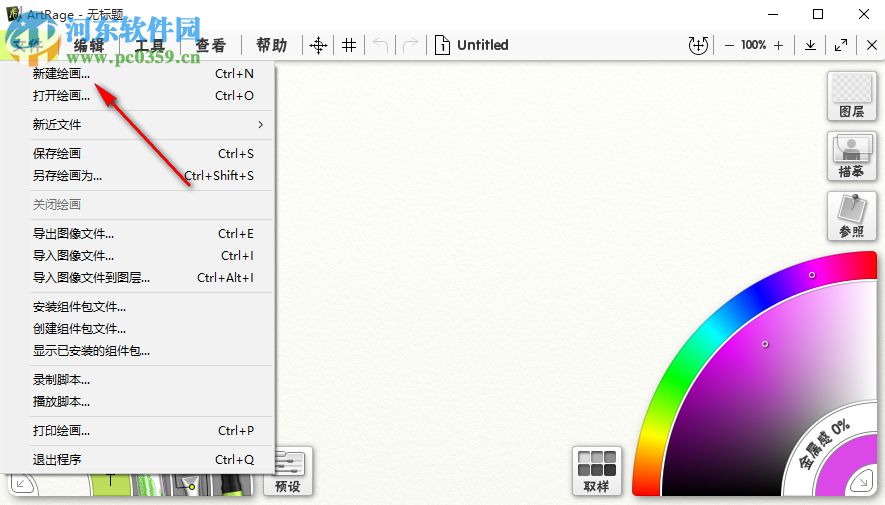Select 保存绘画 menu item
Viewport: 885px width, 505px height.
point(138,153)
